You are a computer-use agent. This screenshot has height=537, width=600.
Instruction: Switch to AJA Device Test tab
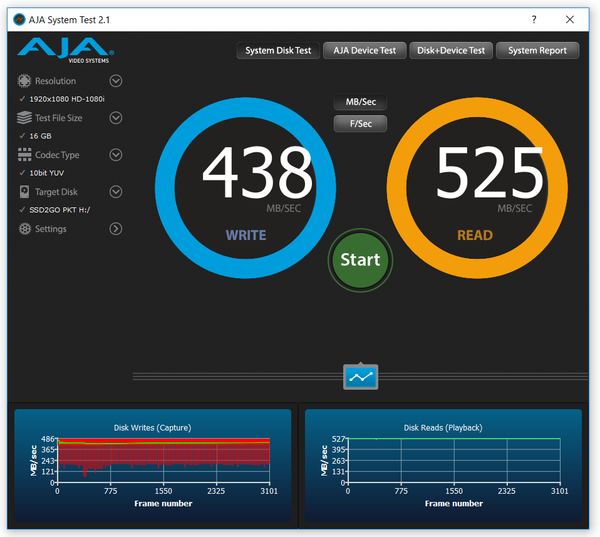[365, 51]
